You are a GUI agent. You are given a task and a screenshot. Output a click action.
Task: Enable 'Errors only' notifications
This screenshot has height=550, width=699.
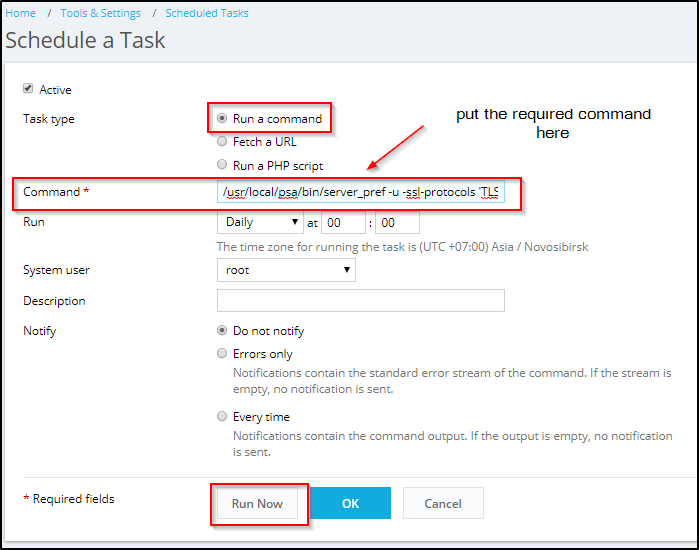click(x=222, y=353)
